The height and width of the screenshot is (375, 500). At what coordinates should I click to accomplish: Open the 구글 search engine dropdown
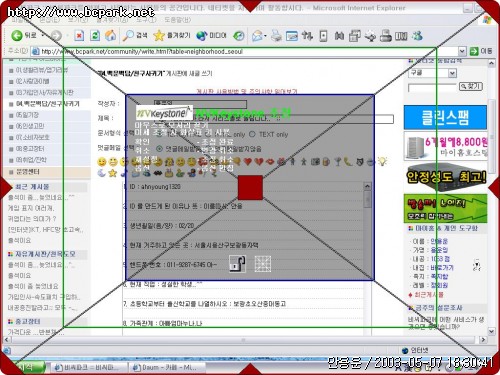(x=452, y=73)
